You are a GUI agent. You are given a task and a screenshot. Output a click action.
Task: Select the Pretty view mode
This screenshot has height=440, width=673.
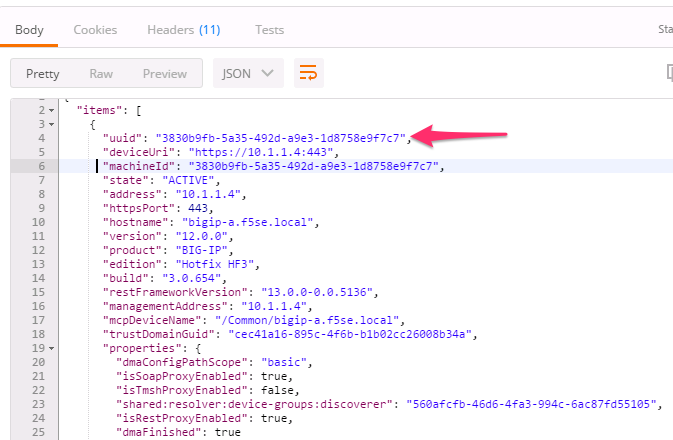42,73
